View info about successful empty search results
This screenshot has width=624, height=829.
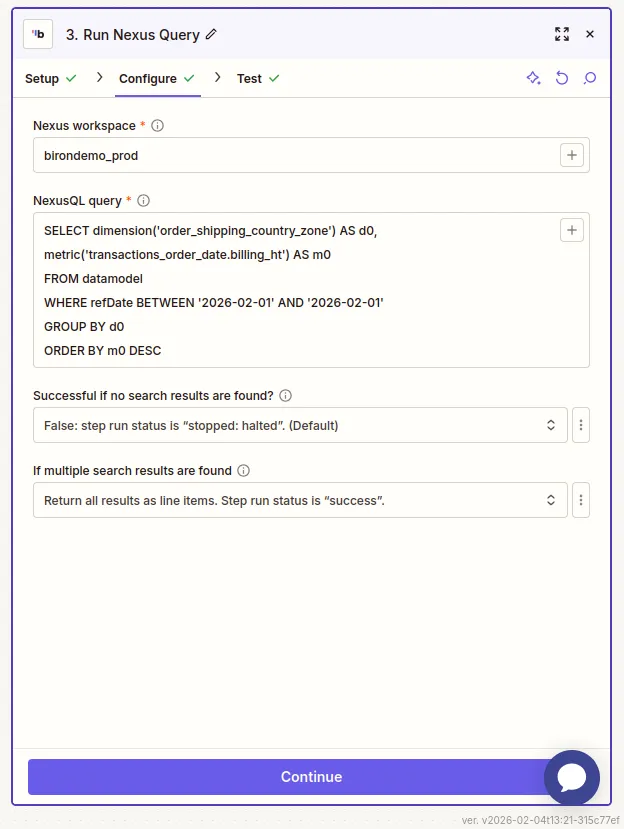[x=285, y=395]
